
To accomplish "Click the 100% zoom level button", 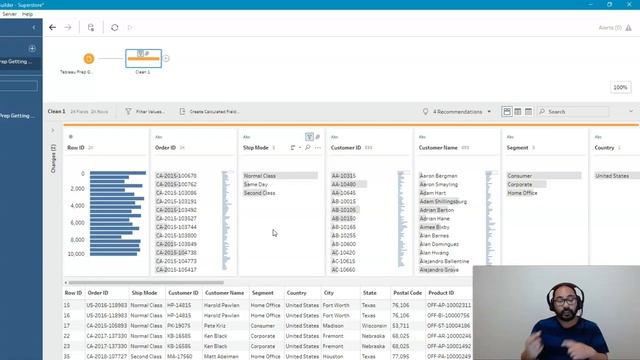I will pyautogui.click(x=620, y=87).
